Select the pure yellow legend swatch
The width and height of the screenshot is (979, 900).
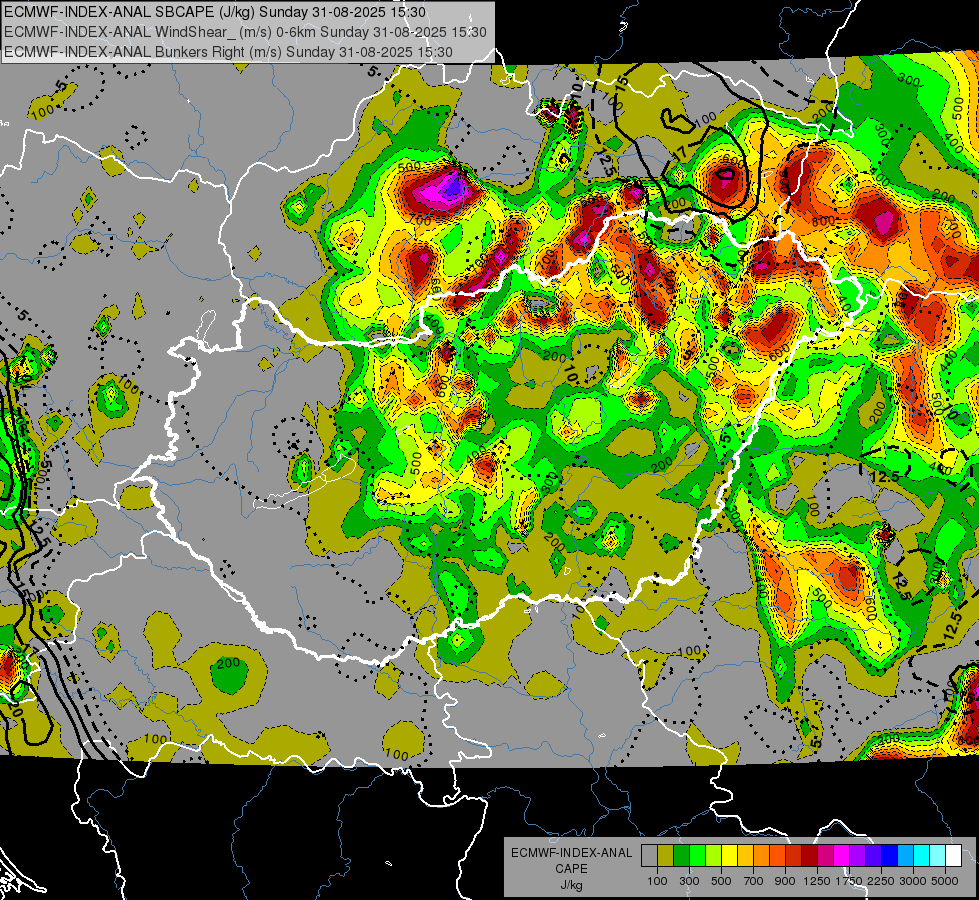coord(729,856)
